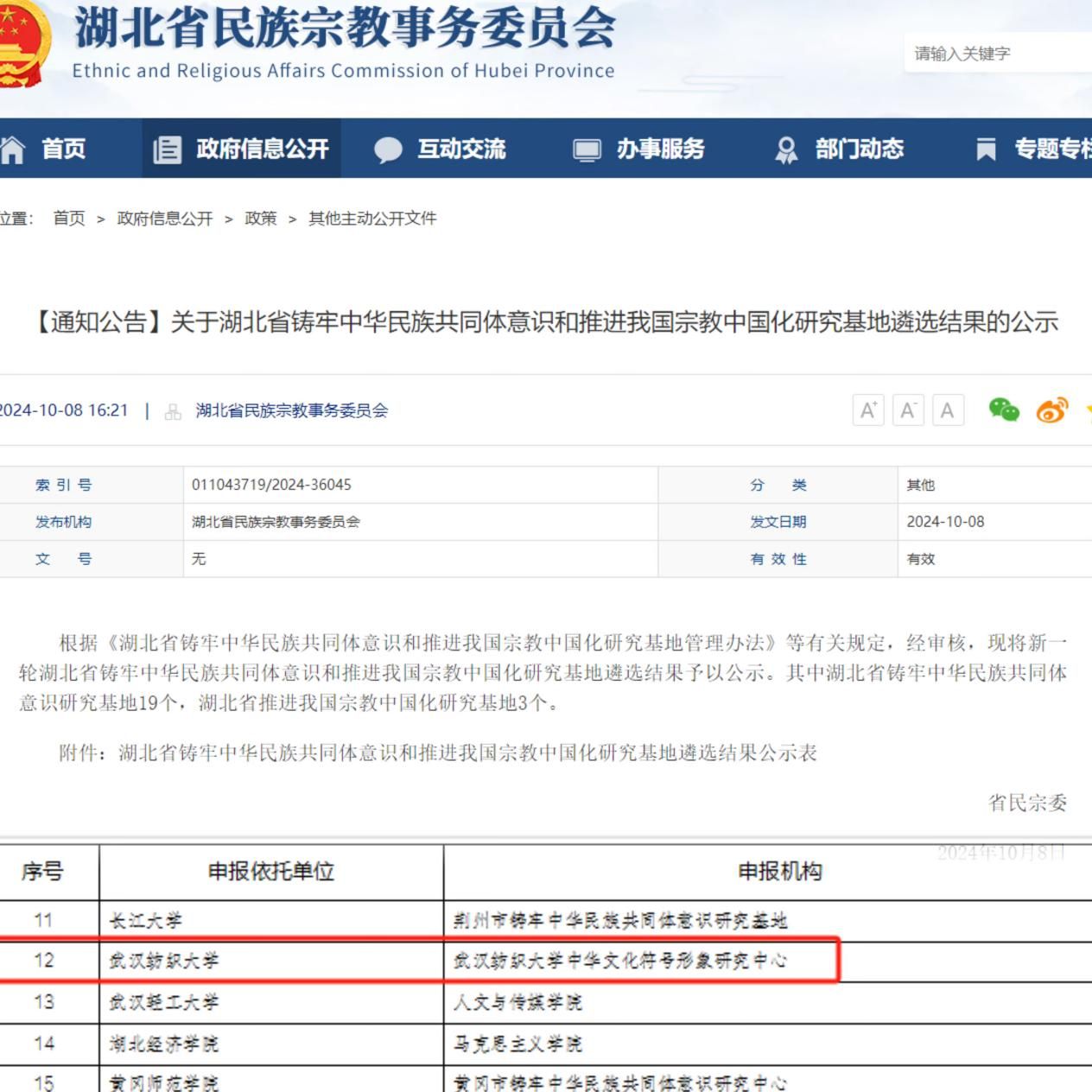The height and width of the screenshot is (1092, 1092).
Task: Share article via WeChat icon
Action: tap(1004, 410)
